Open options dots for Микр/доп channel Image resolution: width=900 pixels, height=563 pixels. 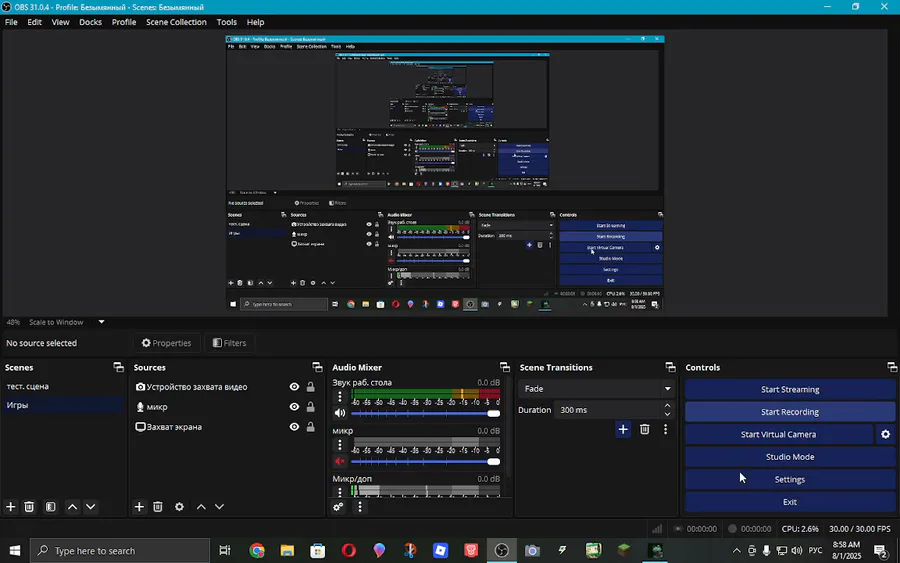click(340, 492)
